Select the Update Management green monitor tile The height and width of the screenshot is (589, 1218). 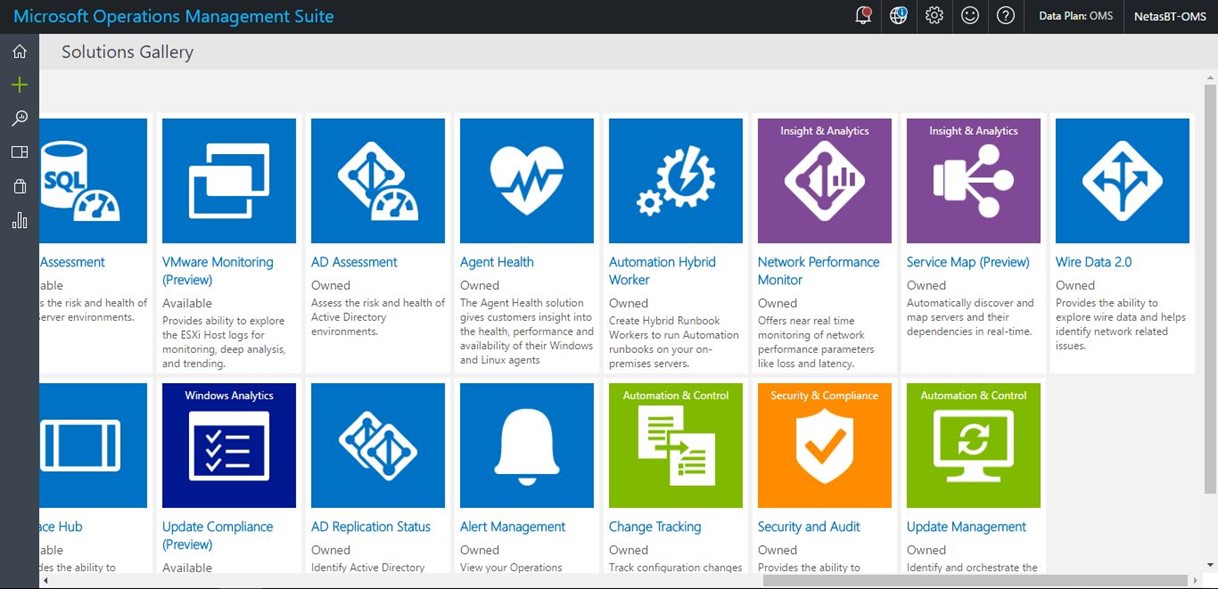[x=974, y=446]
